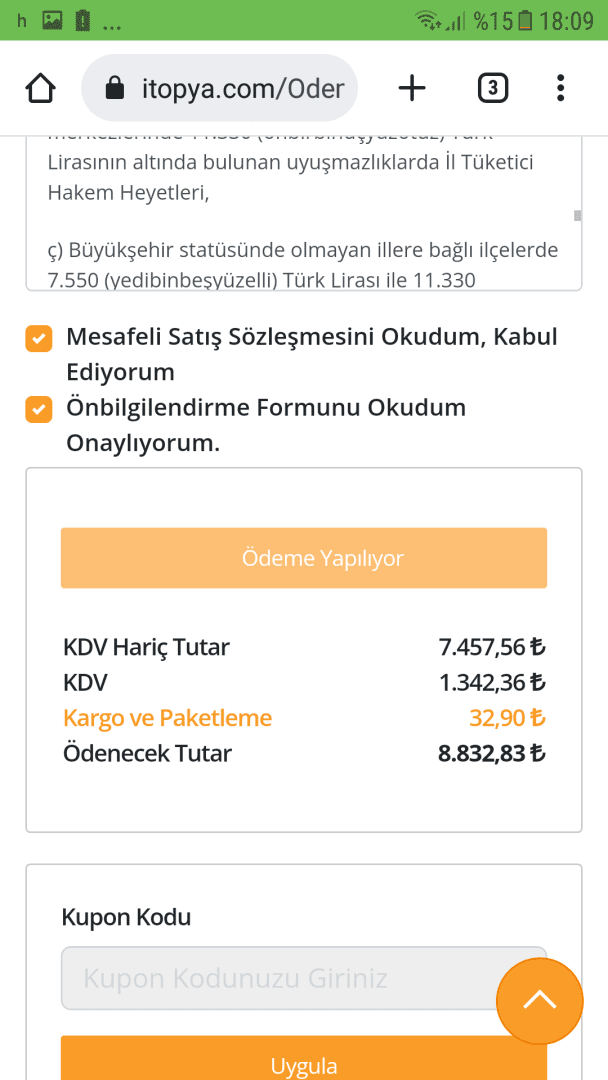Tap the orange scroll-to-top arrow button
Screen dimensions: 608x1080
pyautogui.click(x=539, y=1000)
